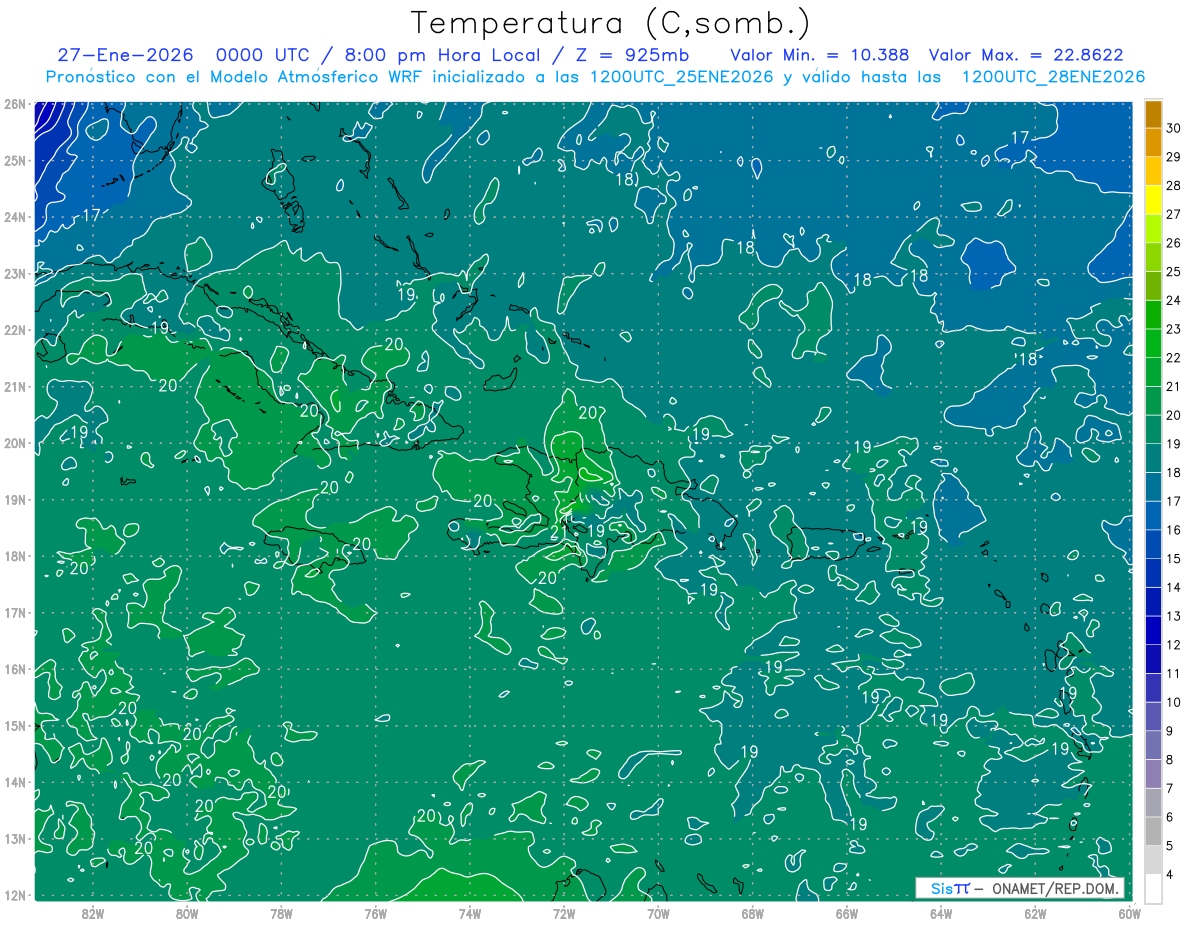
Task: Click the valid-until time "1200UTC_28ENE2026"
Action: click(1052, 77)
